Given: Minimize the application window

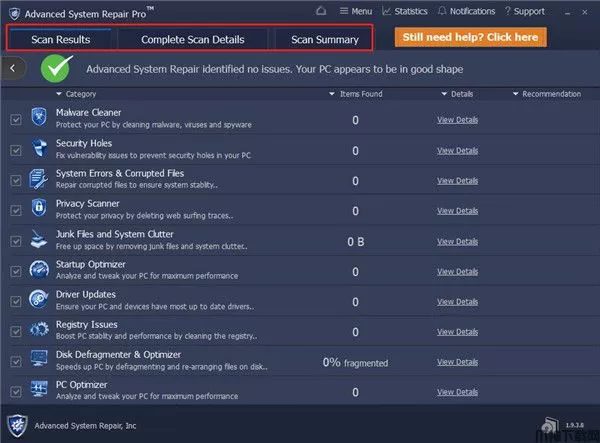Looking at the screenshot, I should coord(567,12).
